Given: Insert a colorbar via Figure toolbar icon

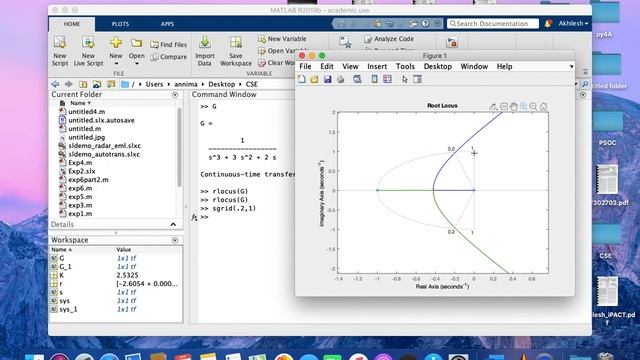Looking at the screenshot, I should (374, 79).
